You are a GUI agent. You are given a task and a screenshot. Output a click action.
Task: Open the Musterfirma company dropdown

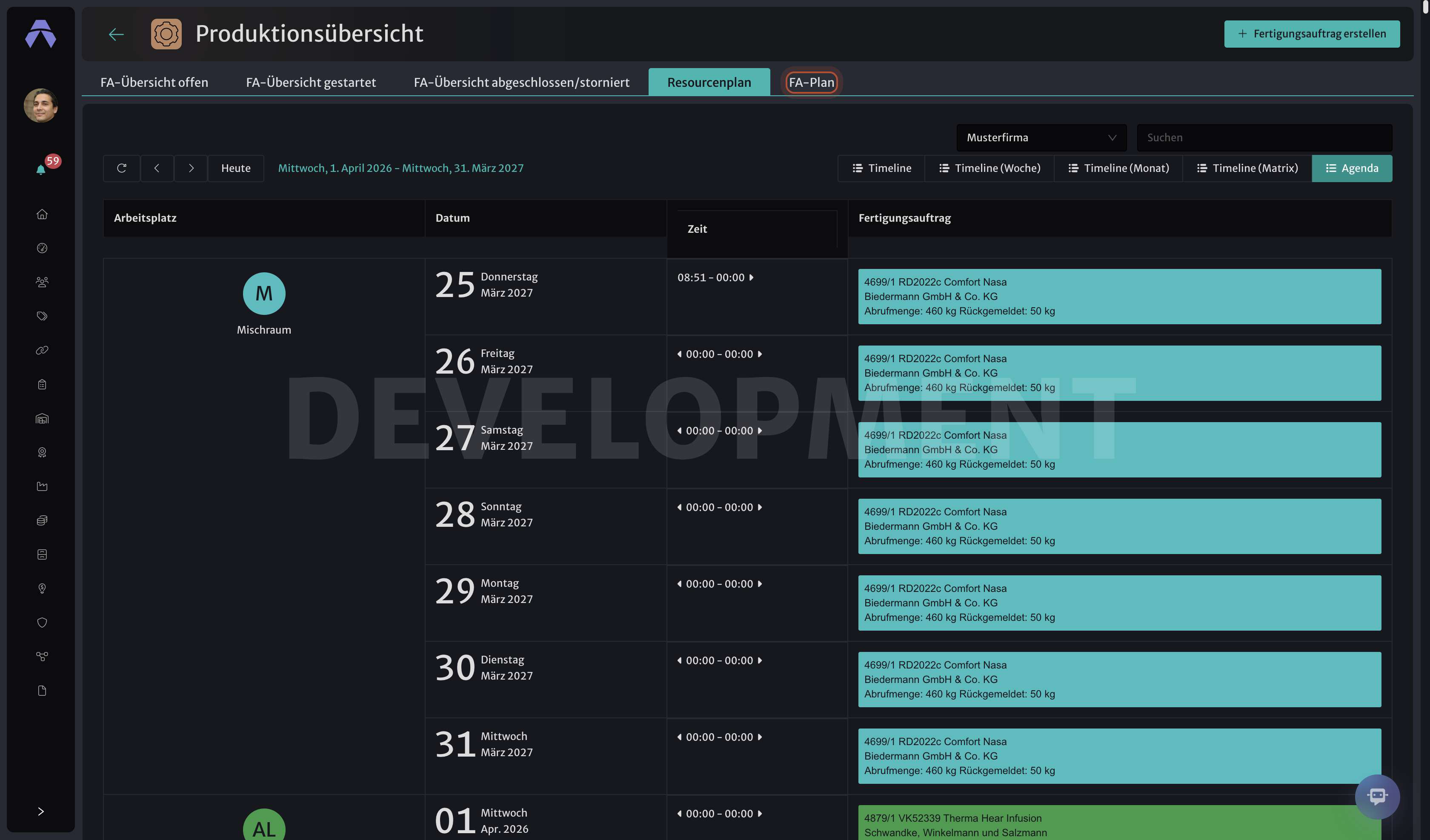pyautogui.click(x=1041, y=137)
